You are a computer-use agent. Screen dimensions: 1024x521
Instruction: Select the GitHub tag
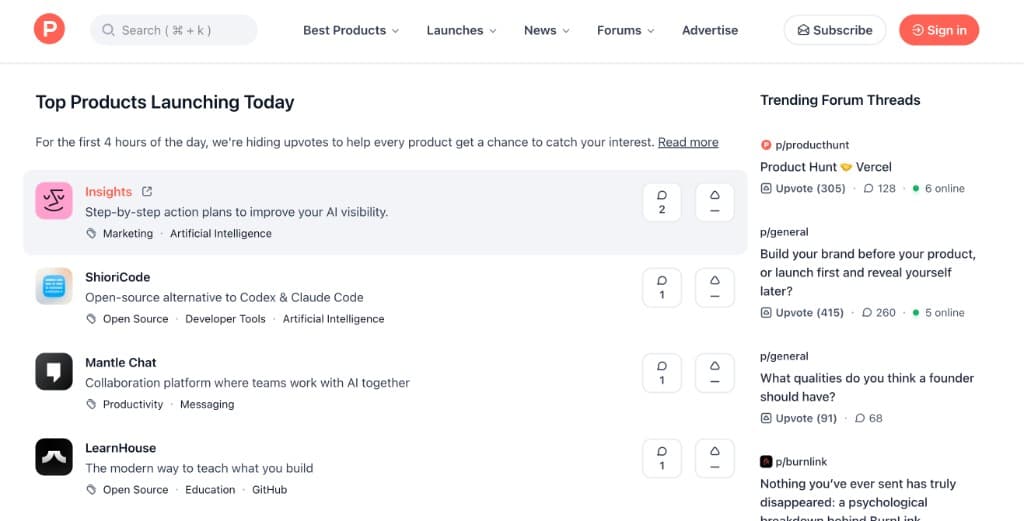(269, 490)
